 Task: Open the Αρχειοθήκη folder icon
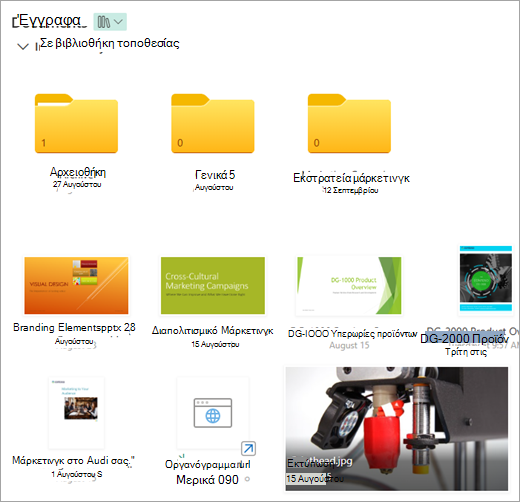[76, 124]
